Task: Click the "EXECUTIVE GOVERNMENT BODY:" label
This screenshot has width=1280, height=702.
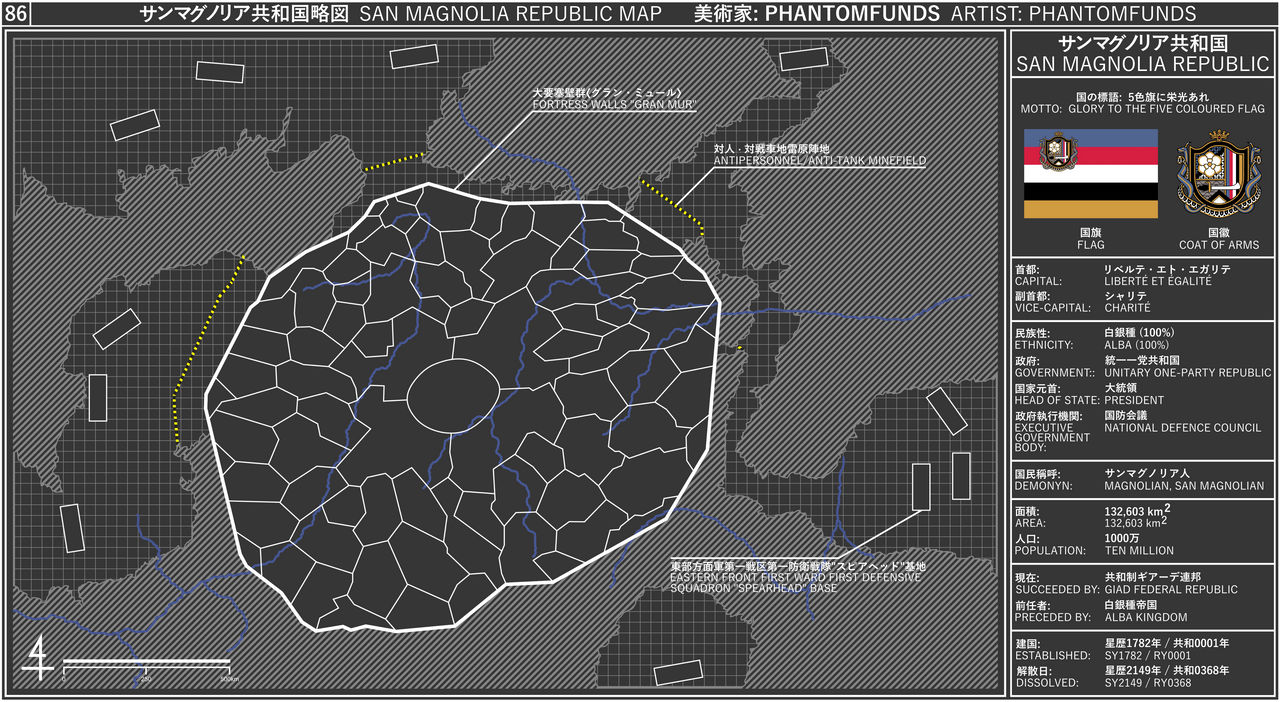Action: (x=1052, y=438)
